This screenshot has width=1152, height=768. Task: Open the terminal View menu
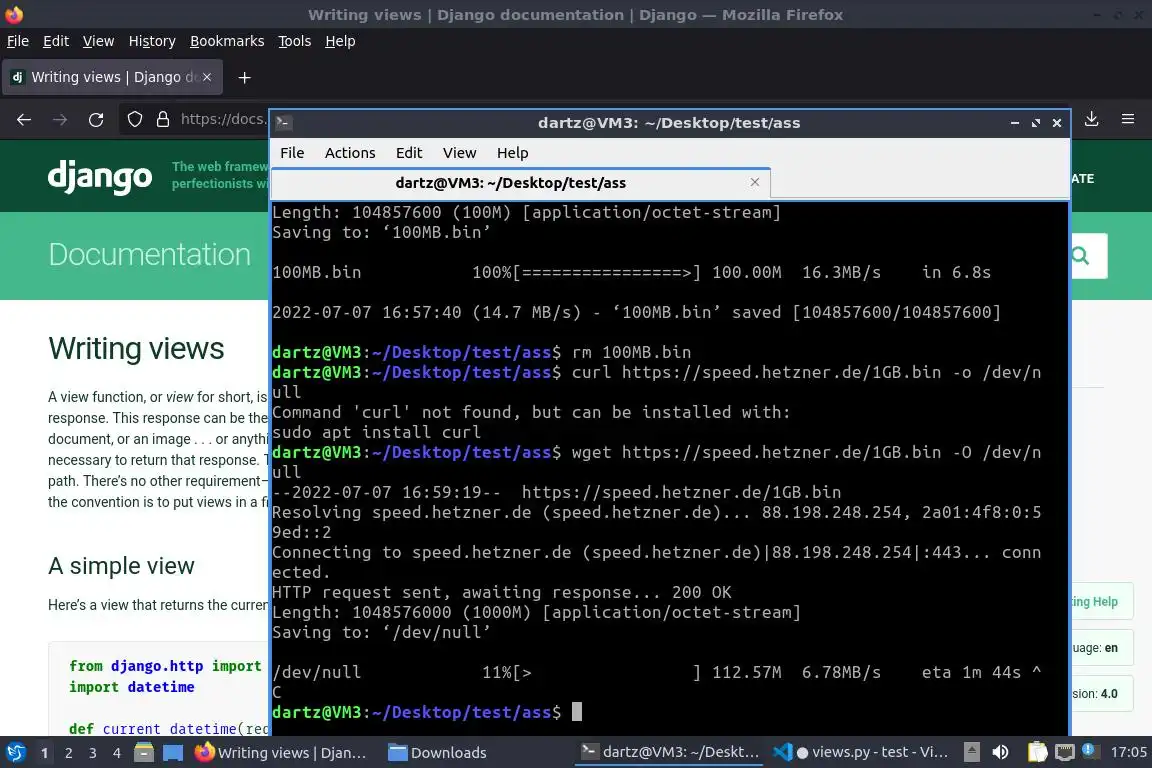click(x=459, y=153)
